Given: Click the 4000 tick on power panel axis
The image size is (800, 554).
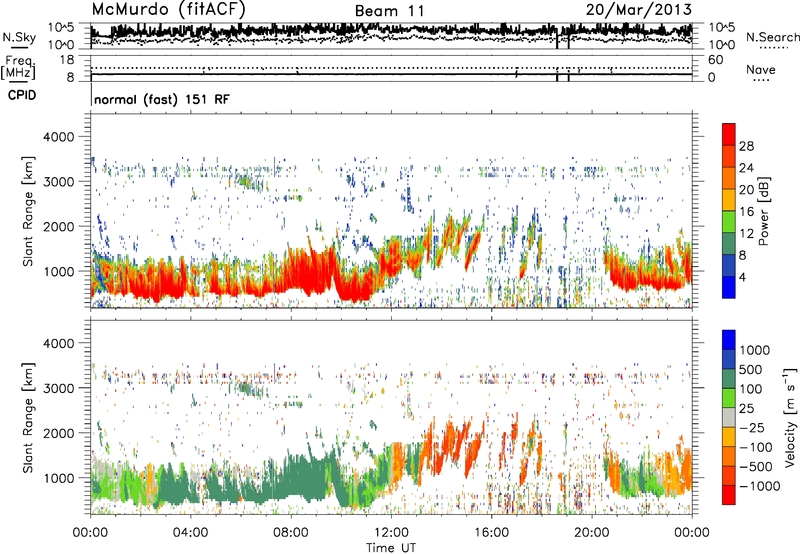Looking at the screenshot, I should tap(58, 137).
